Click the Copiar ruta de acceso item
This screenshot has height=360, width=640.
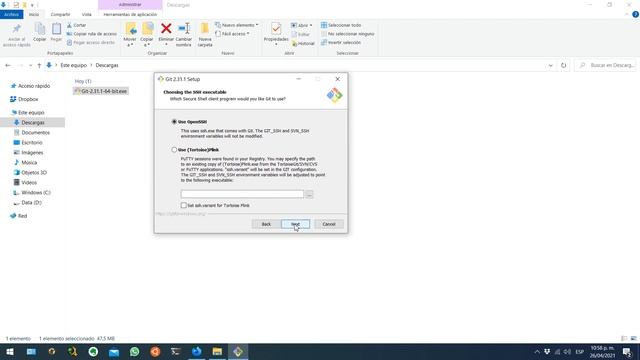click(x=92, y=34)
